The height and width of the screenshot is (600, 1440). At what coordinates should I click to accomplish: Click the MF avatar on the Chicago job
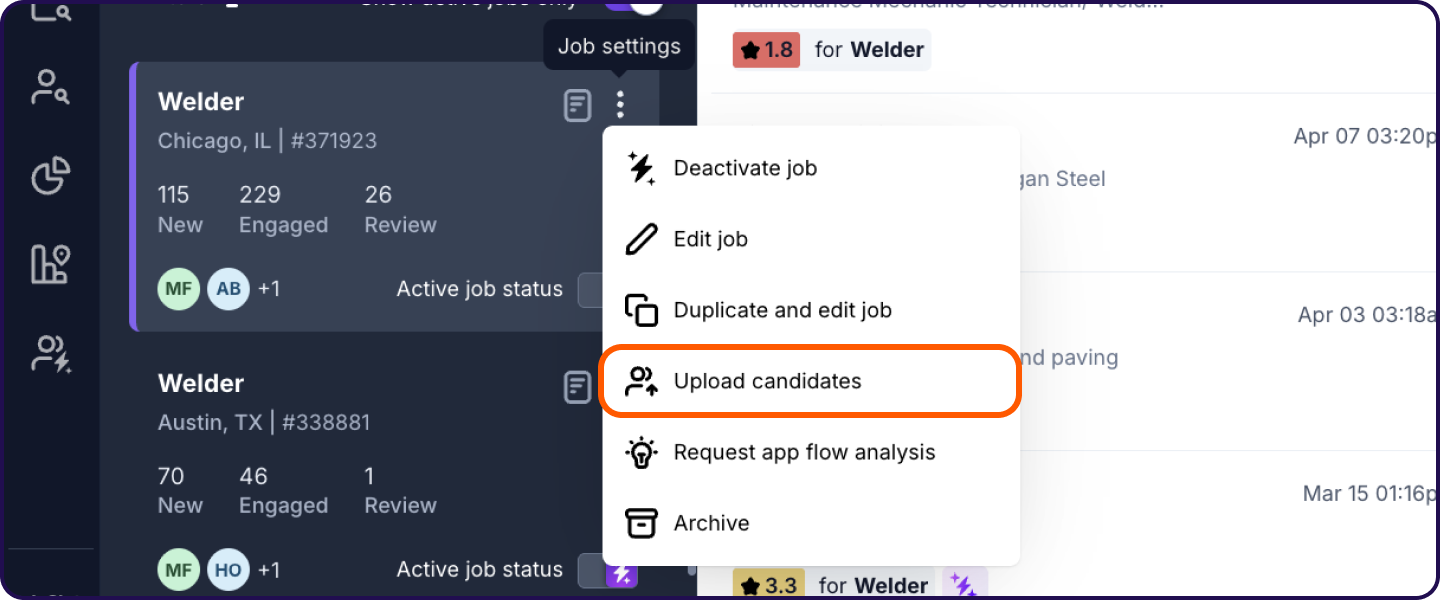(178, 289)
